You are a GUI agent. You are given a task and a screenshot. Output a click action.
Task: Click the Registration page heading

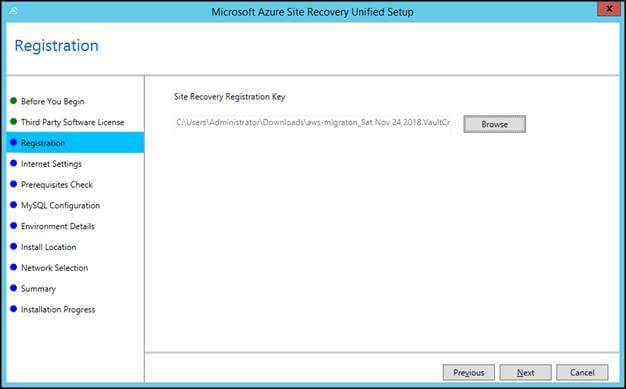click(x=56, y=46)
